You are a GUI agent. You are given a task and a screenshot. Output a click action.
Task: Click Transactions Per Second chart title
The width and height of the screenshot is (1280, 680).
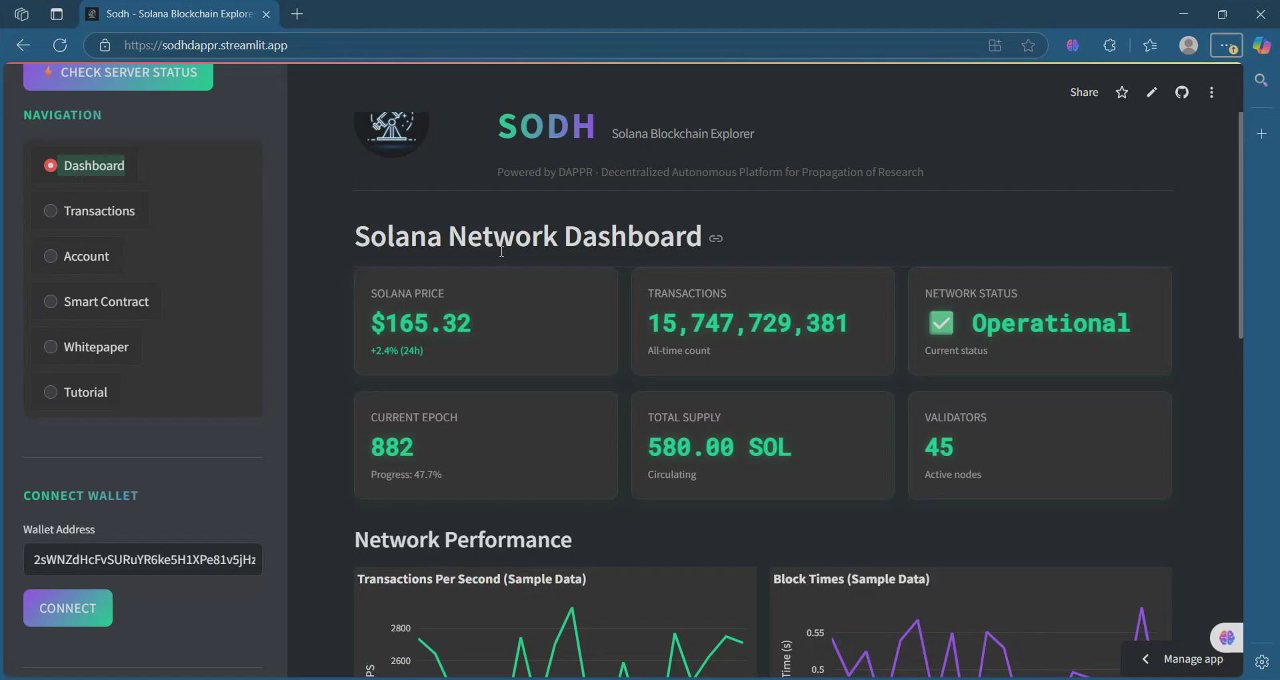pyautogui.click(x=472, y=579)
